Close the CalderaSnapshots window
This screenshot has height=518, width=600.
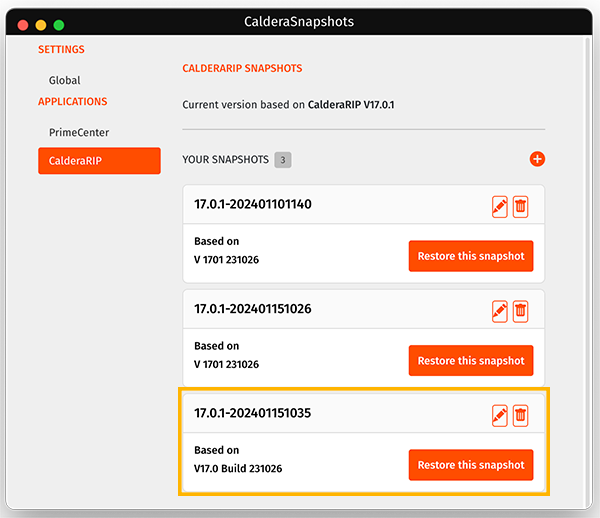click(x=23, y=25)
